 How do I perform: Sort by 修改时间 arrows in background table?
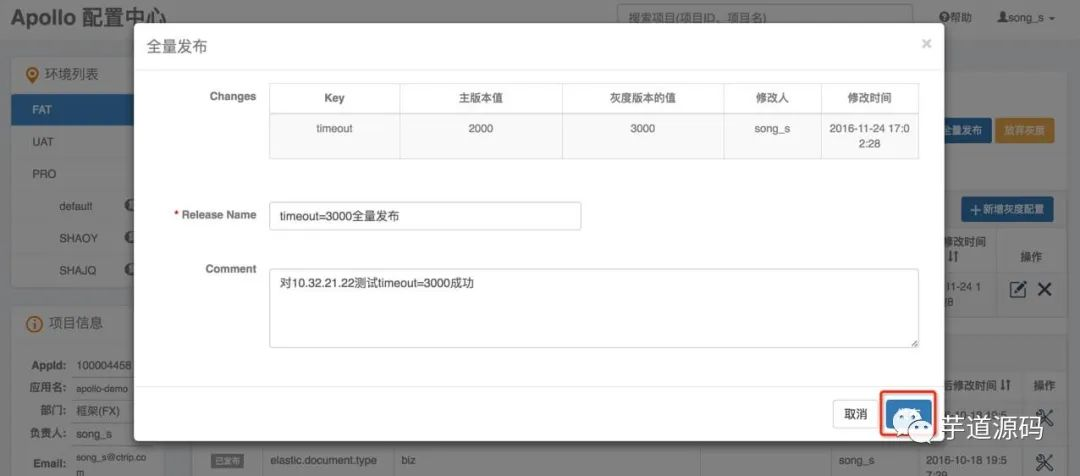953,256
